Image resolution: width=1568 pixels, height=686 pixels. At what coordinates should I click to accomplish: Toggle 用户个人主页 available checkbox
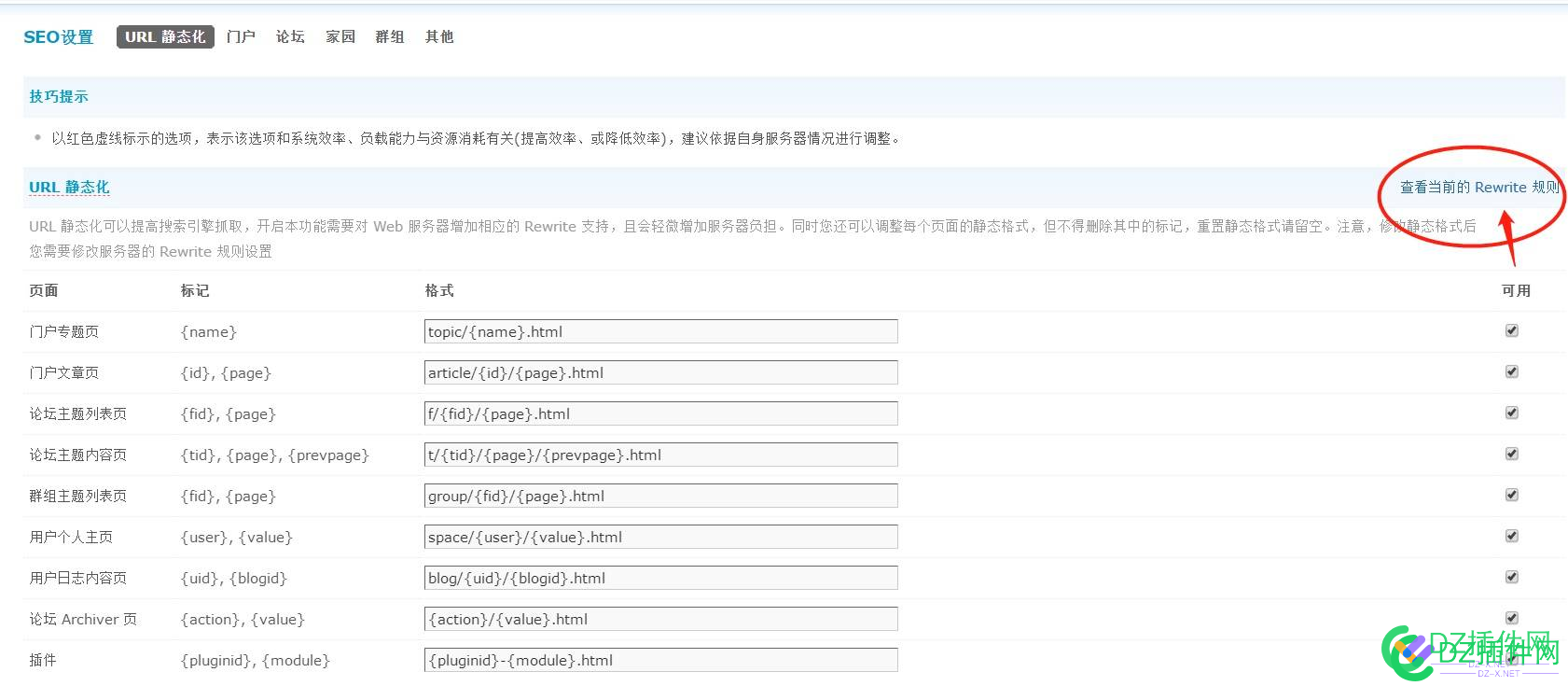click(1512, 536)
